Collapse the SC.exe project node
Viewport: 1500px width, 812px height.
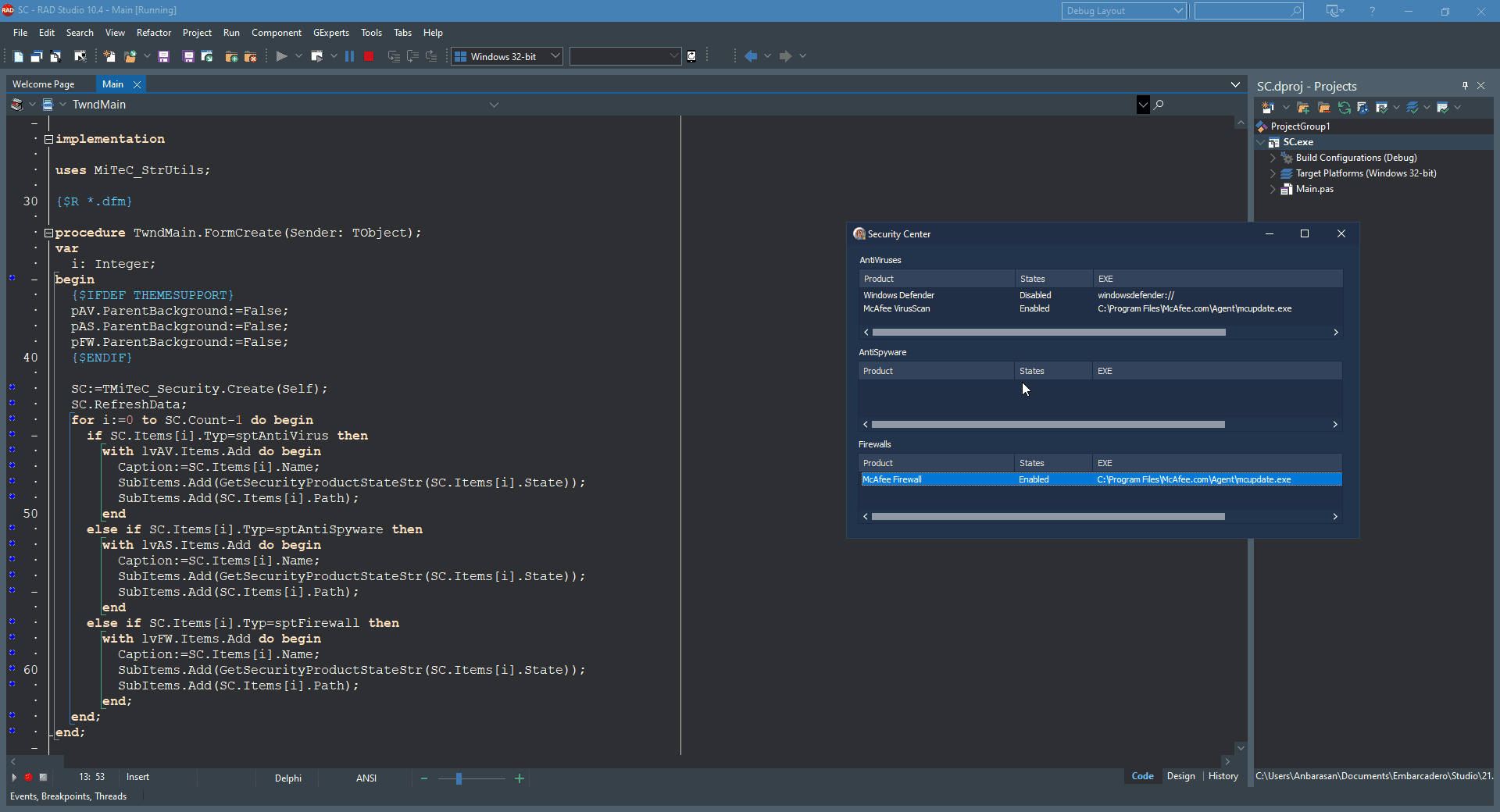[1261, 142]
